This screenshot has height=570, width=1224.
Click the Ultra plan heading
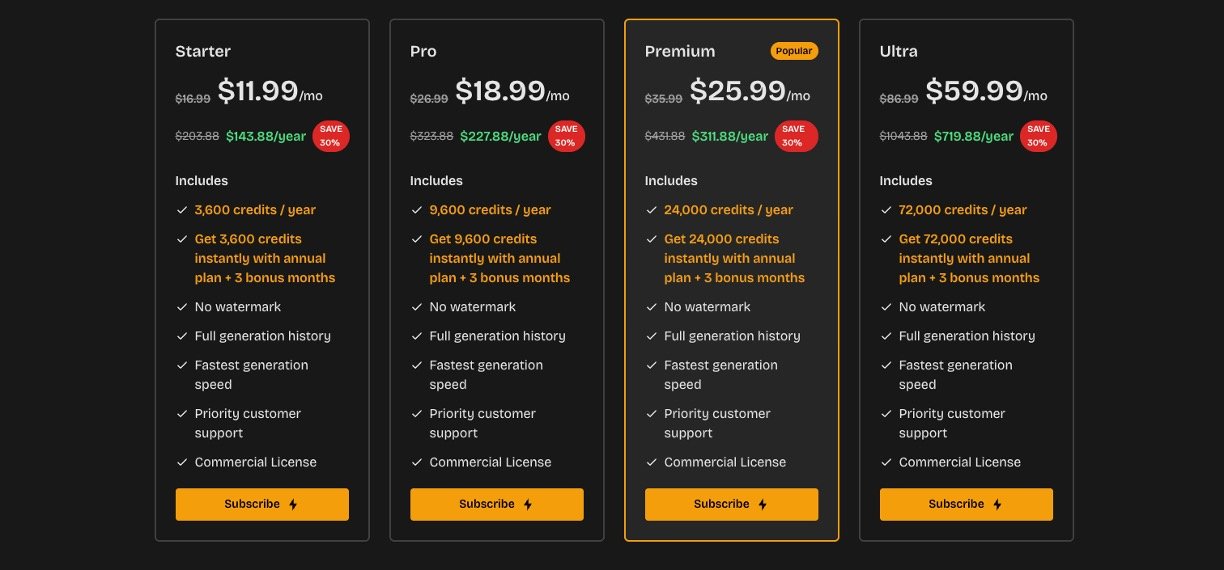tap(898, 51)
